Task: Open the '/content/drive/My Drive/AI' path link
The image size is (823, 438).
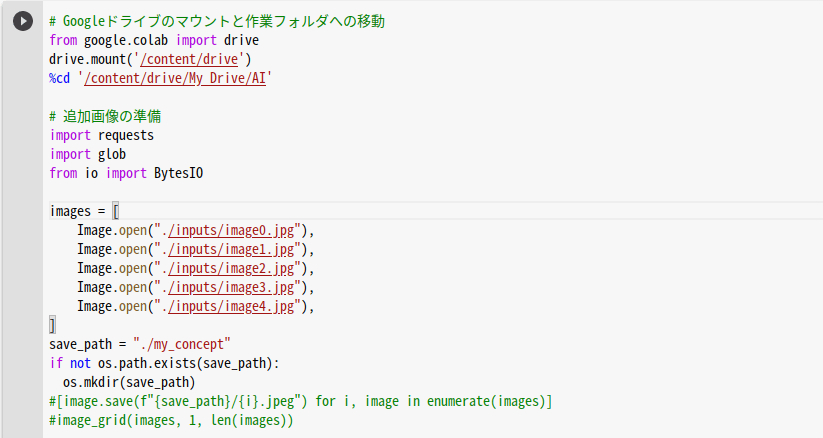Action: (175, 78)
